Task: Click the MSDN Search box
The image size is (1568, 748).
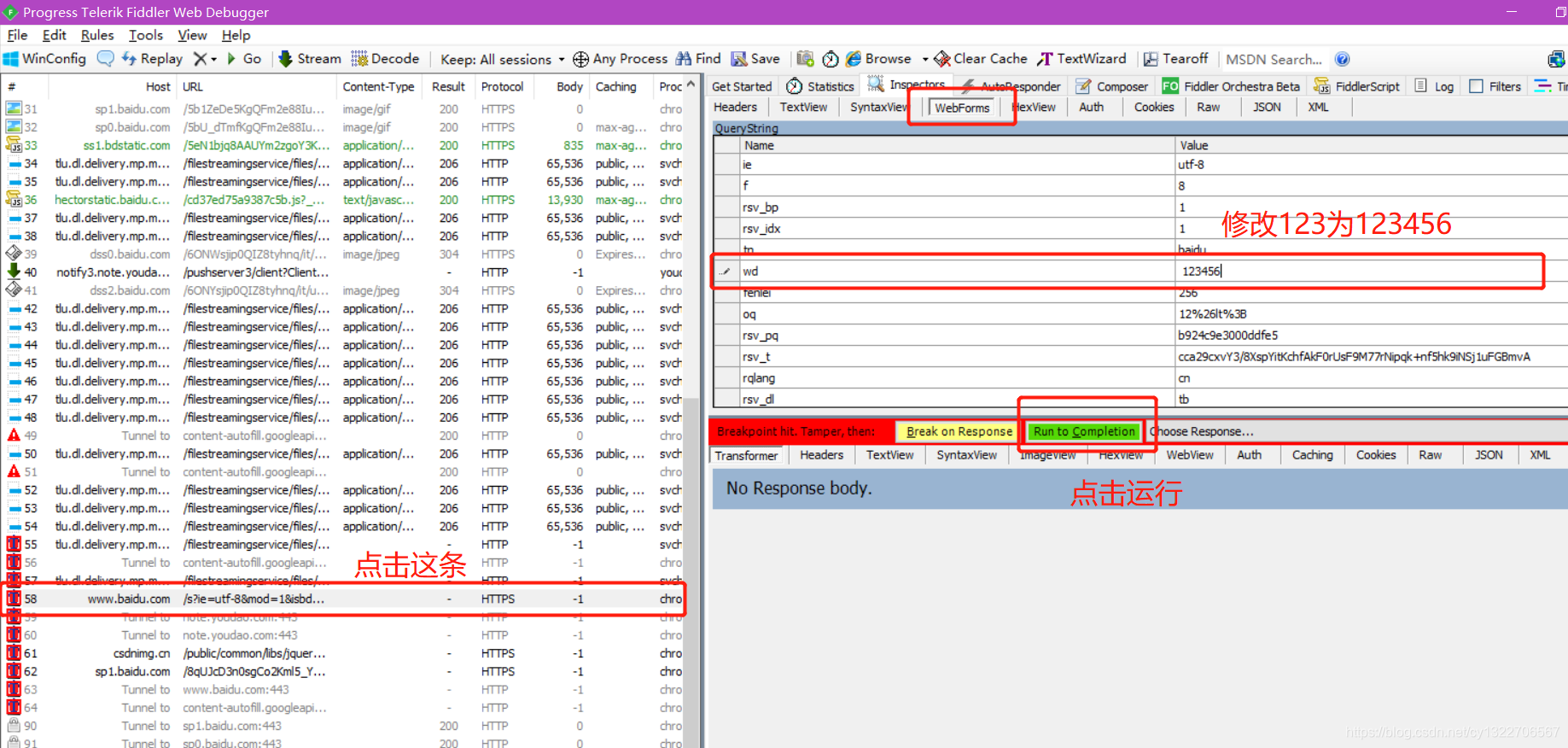Action: tap(1274, 60)
